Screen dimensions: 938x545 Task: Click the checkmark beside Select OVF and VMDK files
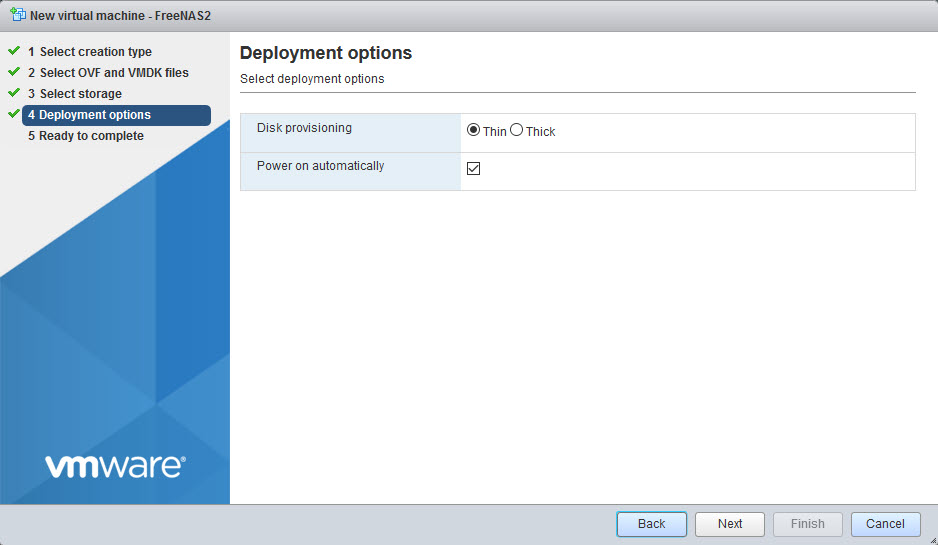[x=14, y=72]
